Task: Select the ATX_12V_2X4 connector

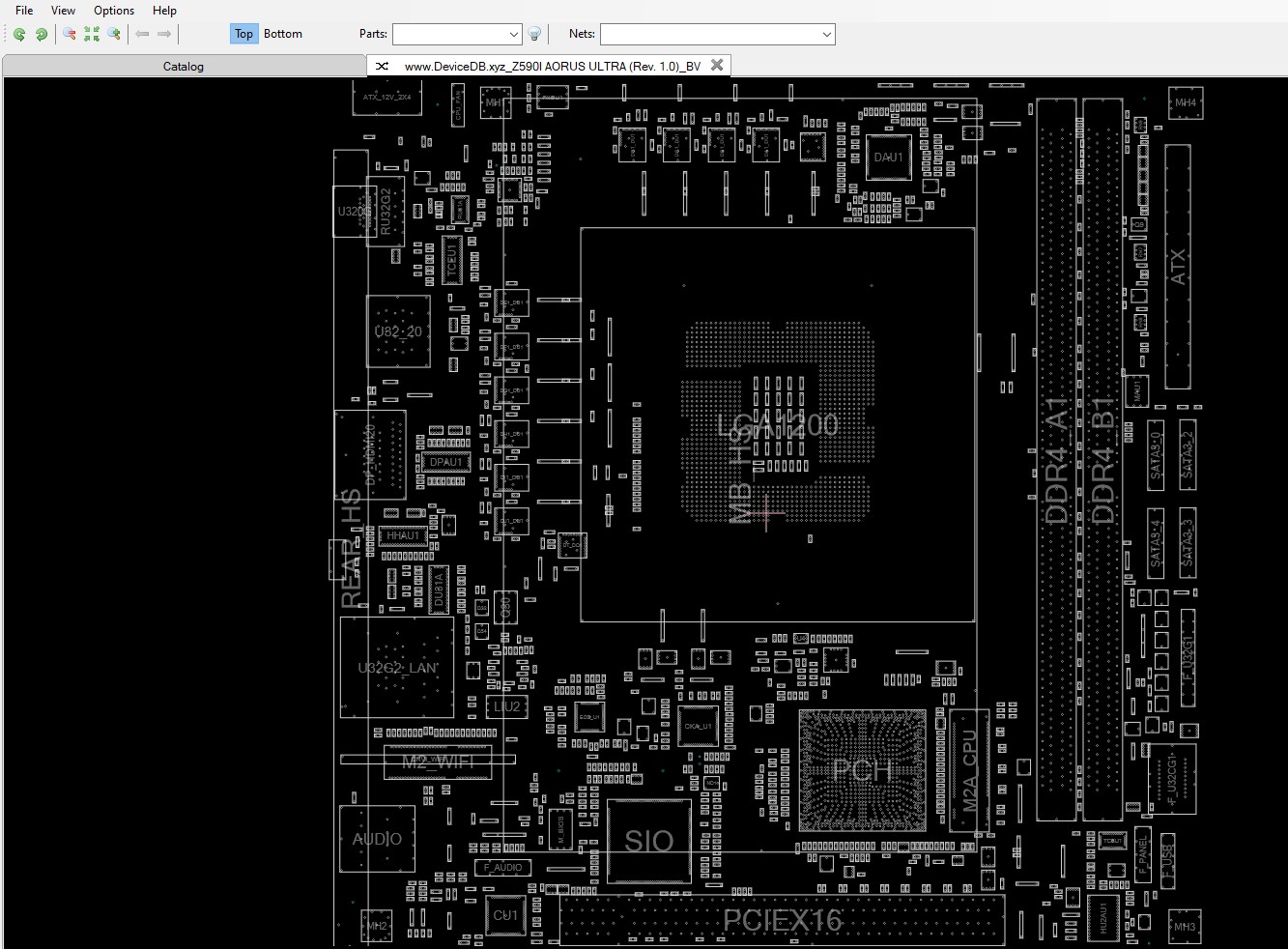Action: pos(387,97)
